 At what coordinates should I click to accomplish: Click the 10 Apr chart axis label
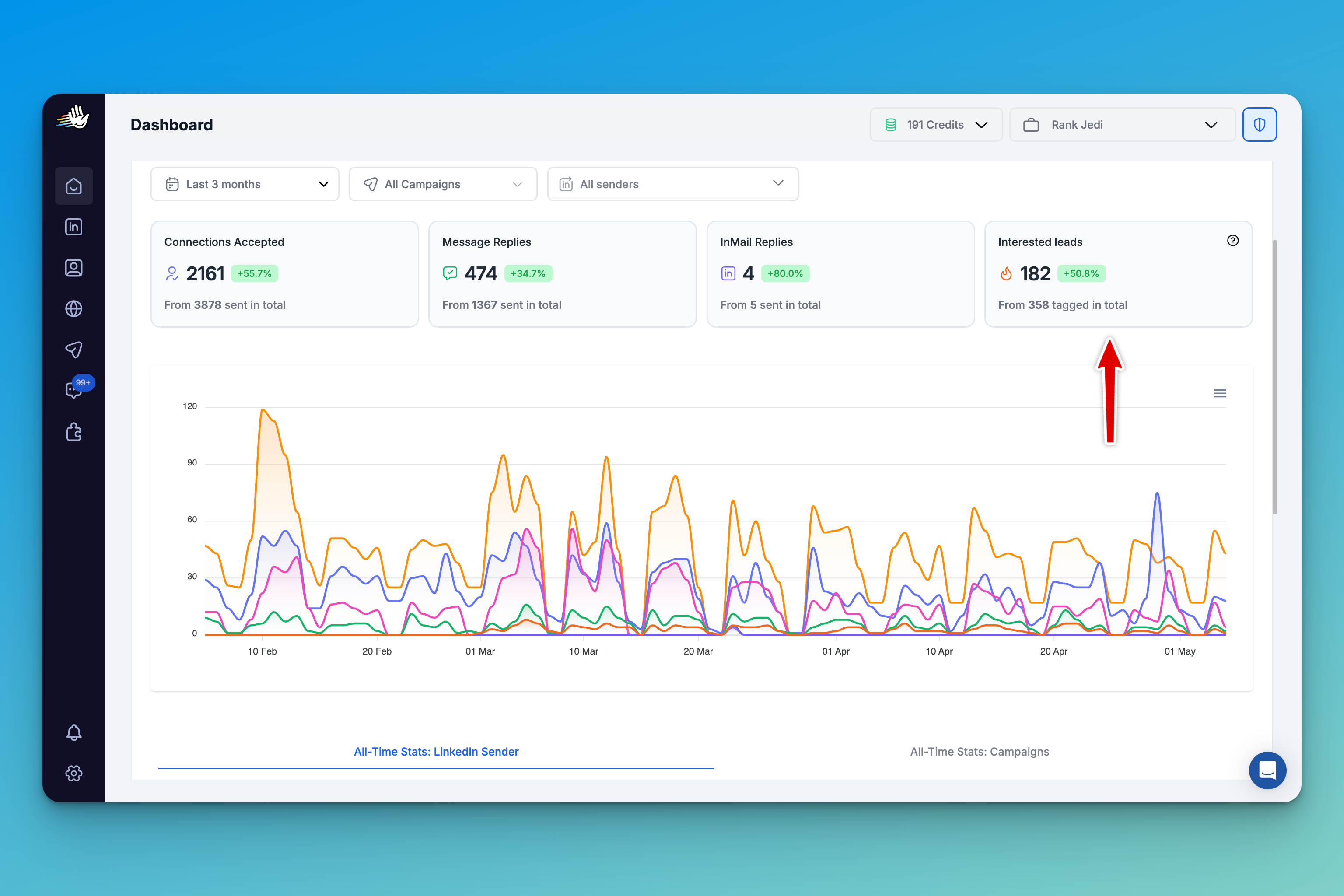tap(939, 651)
